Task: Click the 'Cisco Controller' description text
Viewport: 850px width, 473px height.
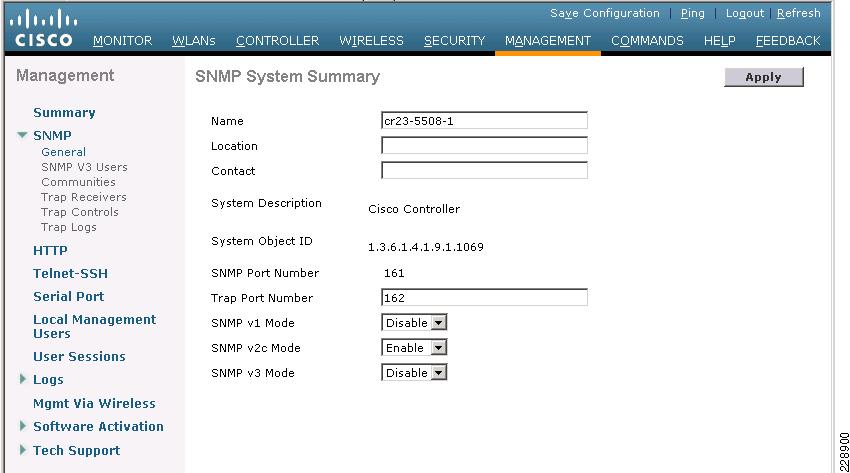Action: pyautogui.click(x=414, y=209)
